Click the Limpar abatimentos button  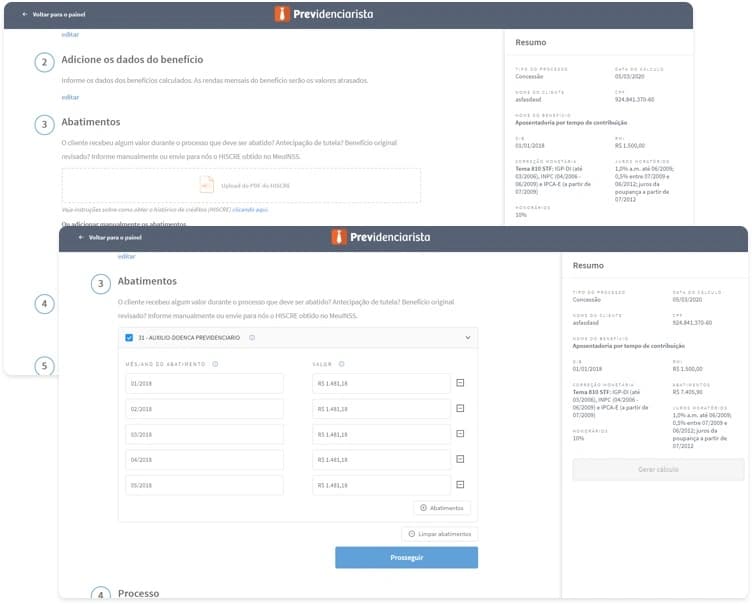coord(440,534)
